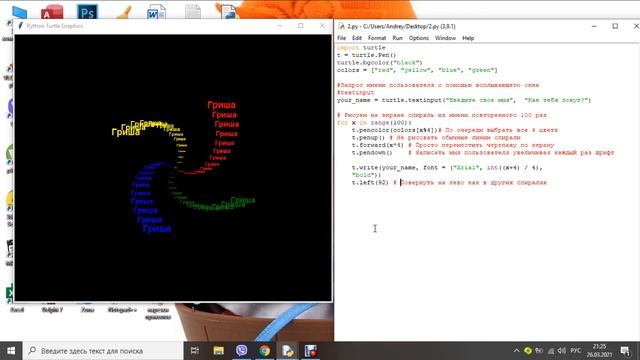Click the 't = turtle.Pen()' line
This screenshot has height=360, width=640.
(x=366, y=55)
